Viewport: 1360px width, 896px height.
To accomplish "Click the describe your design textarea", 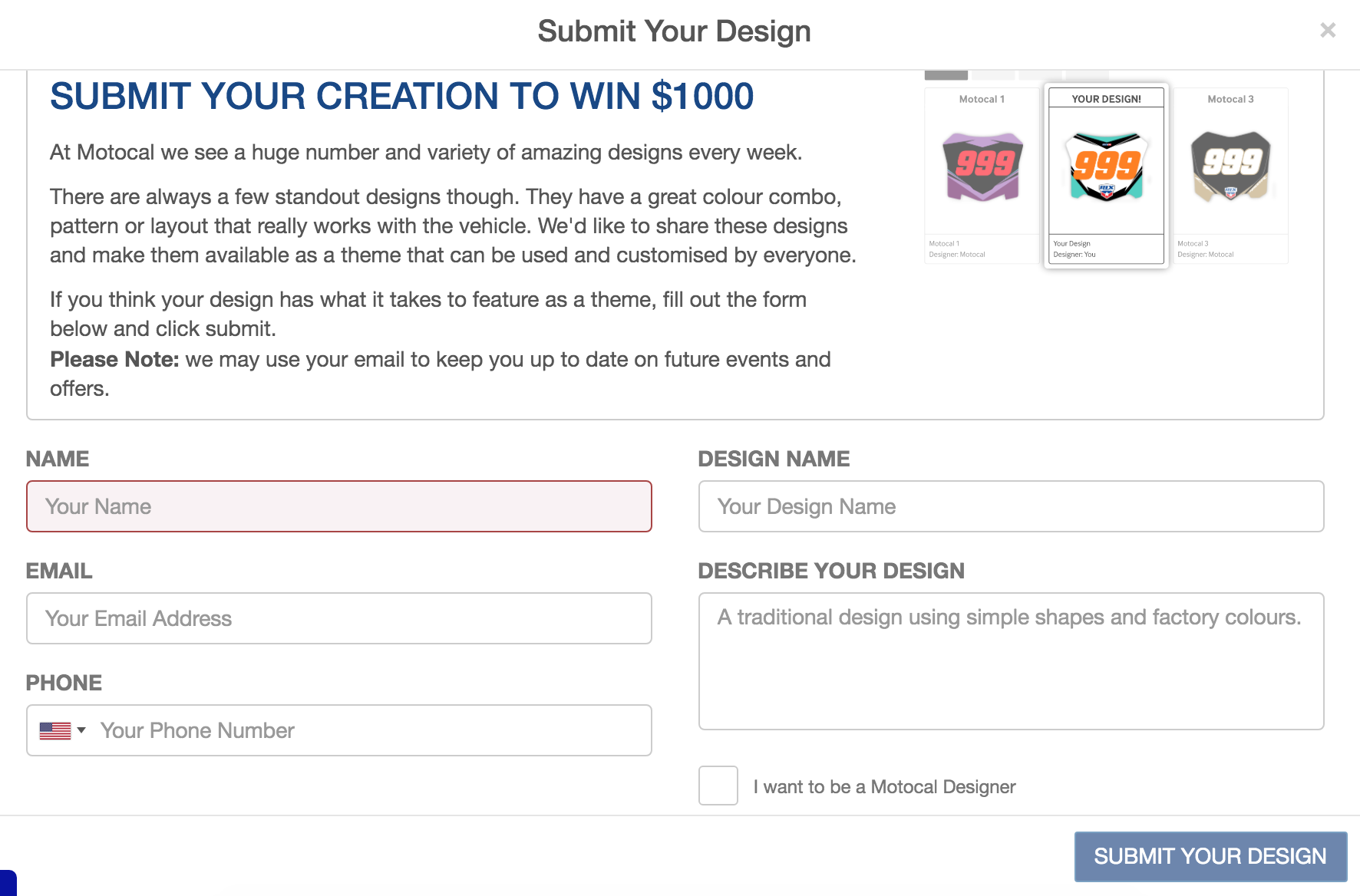I will tap(1011, 660).
